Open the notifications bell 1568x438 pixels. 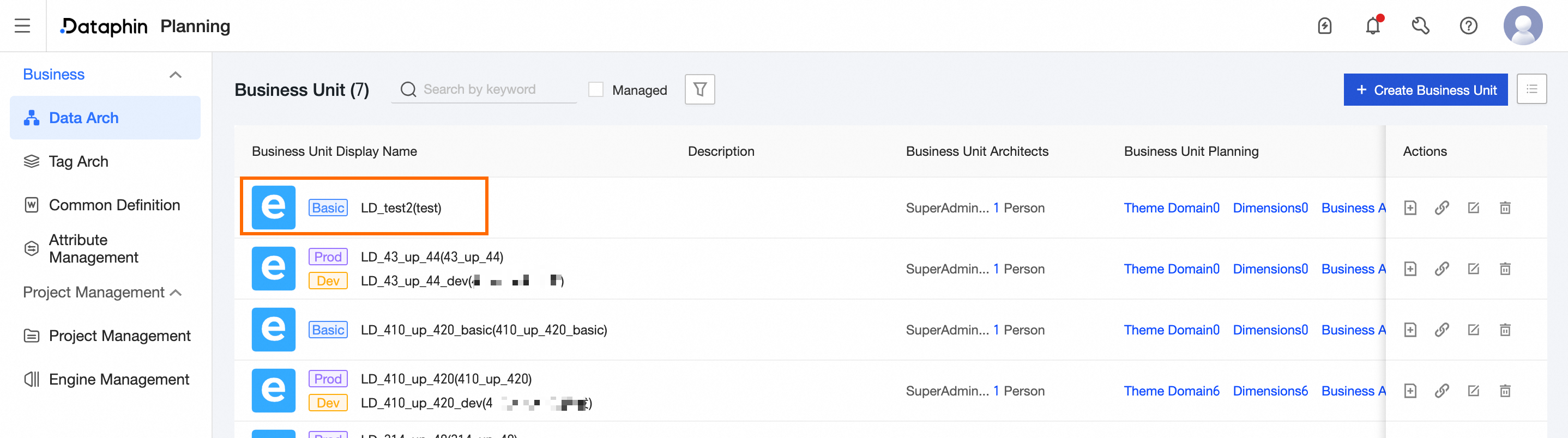1373,26
